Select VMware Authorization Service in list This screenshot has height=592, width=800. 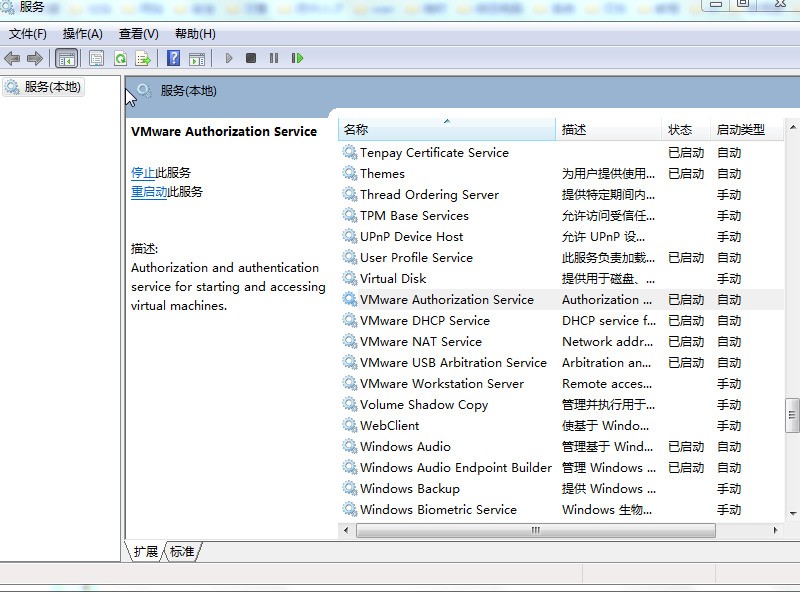point(561,300)
